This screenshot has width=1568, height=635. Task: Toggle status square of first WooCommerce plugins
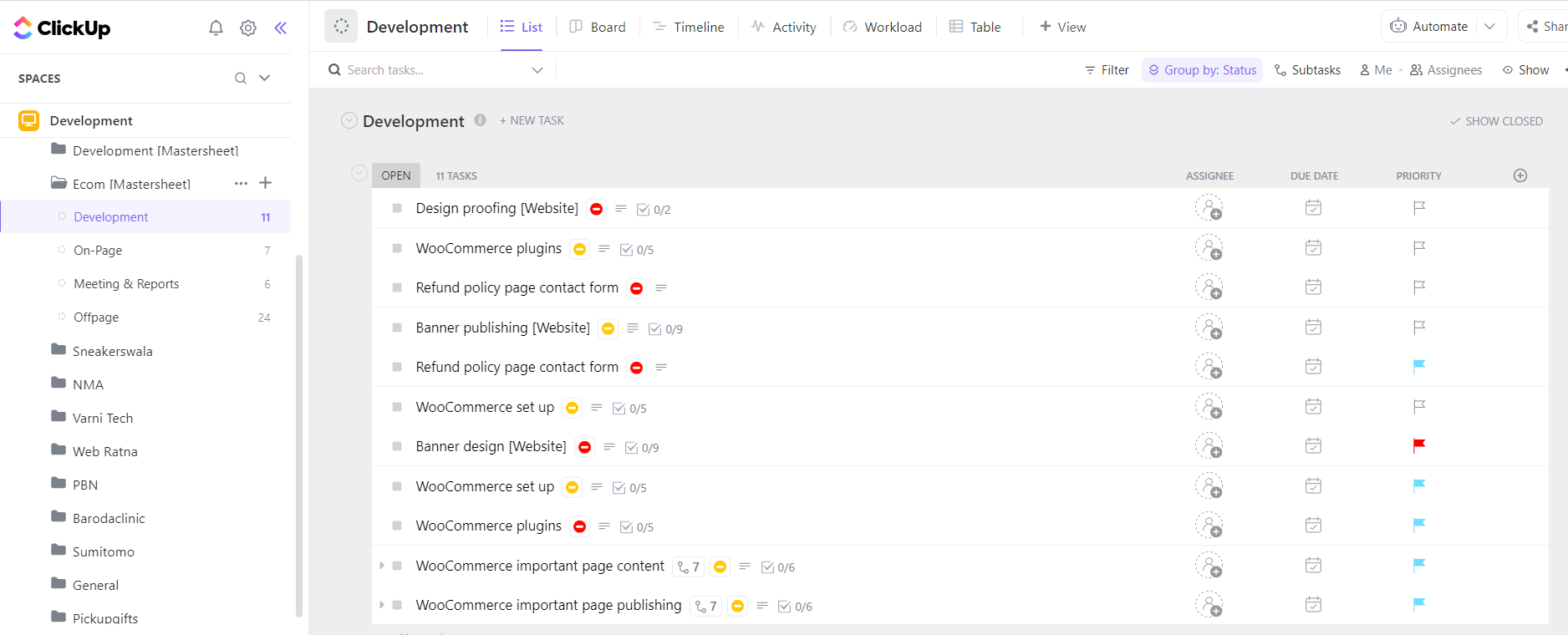click(397, 248)
